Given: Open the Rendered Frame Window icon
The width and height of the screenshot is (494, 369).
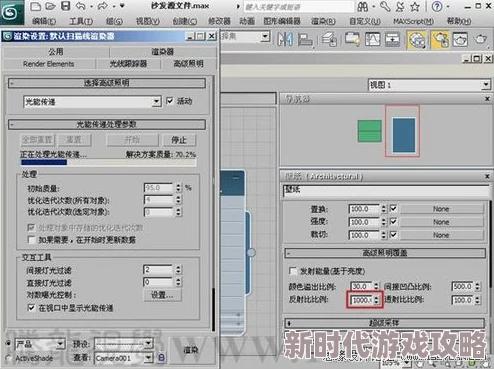Looking at the screenshot, I should coord(460,40).
